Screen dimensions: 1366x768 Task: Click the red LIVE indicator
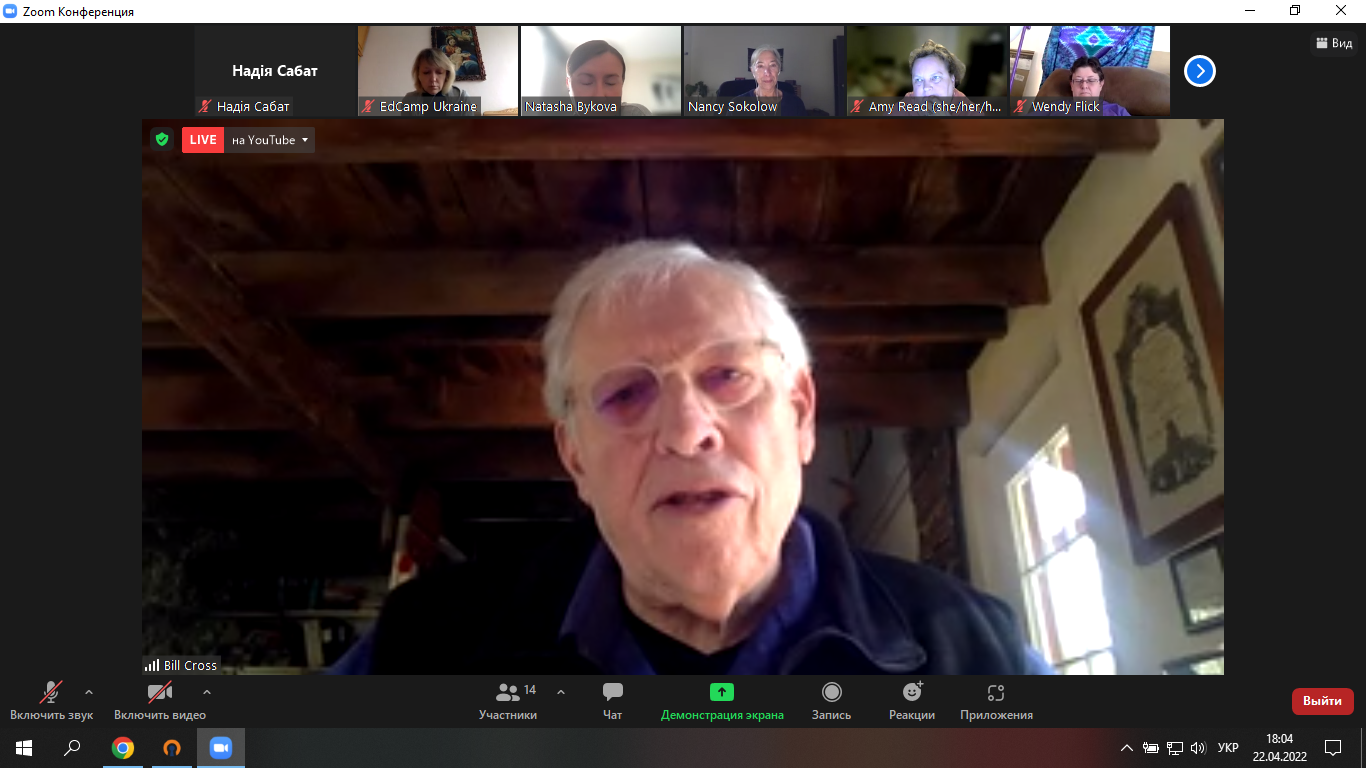point(203,140)
